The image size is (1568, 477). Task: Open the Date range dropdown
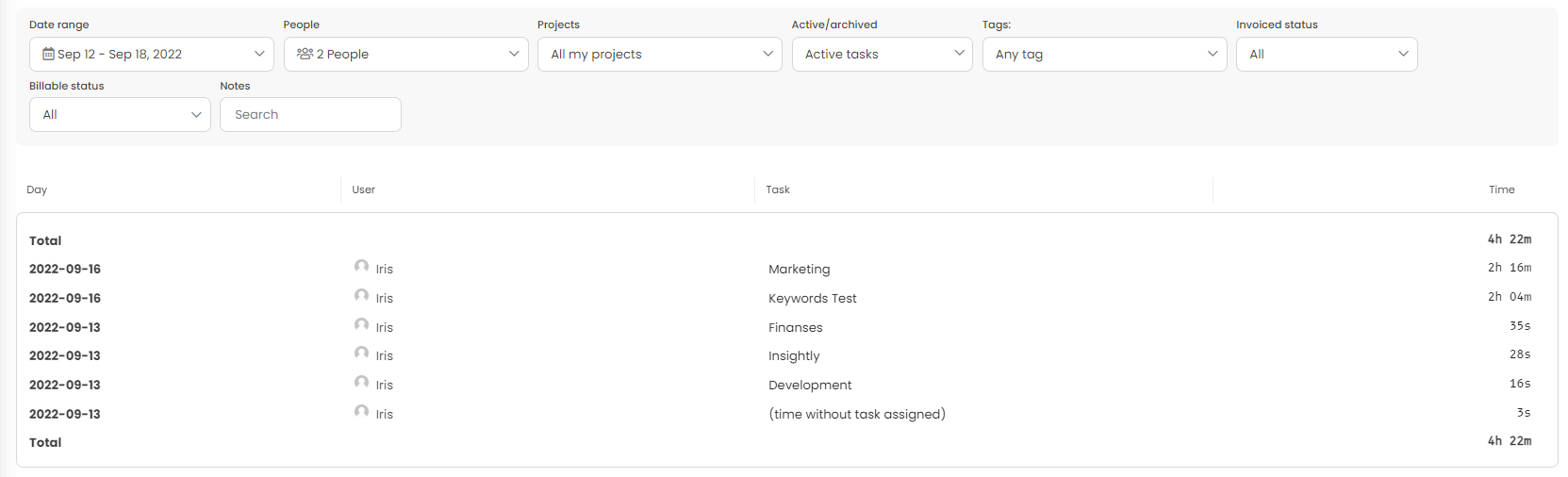pyautogui.click(x=151, y=55)
